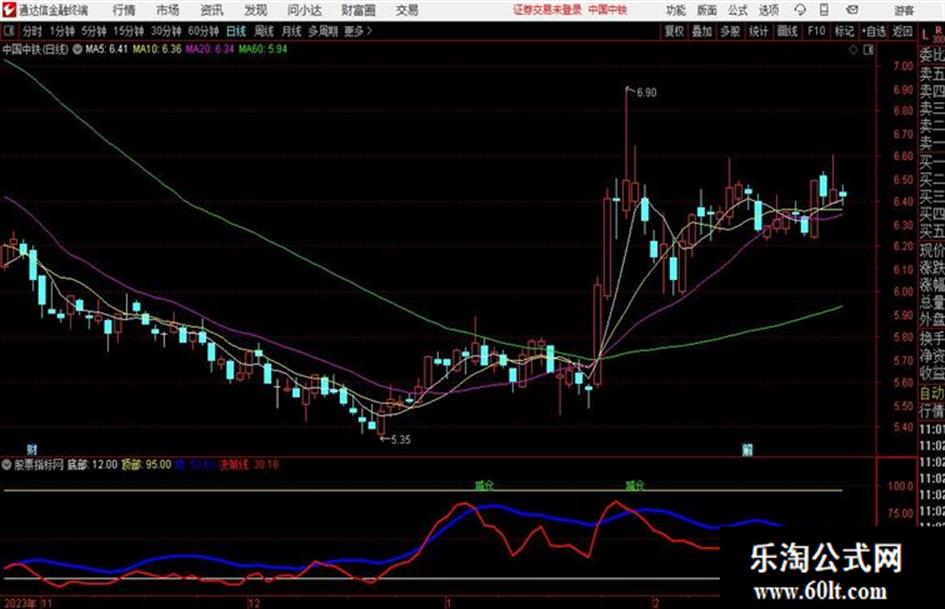The height and width of the screenshot is (609, 945).
Task: Click the L tab in side panel
Action: (x=925, y=34)
